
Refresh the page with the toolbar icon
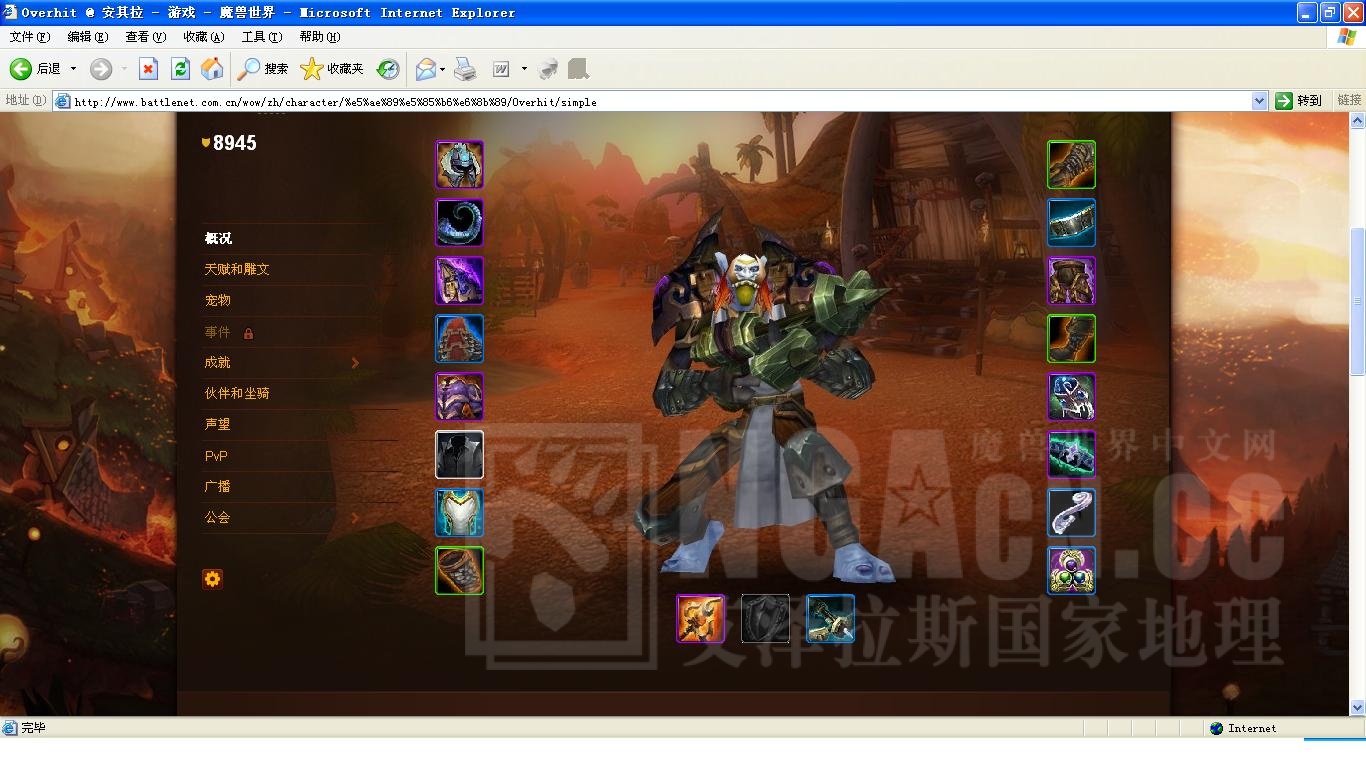180,68
